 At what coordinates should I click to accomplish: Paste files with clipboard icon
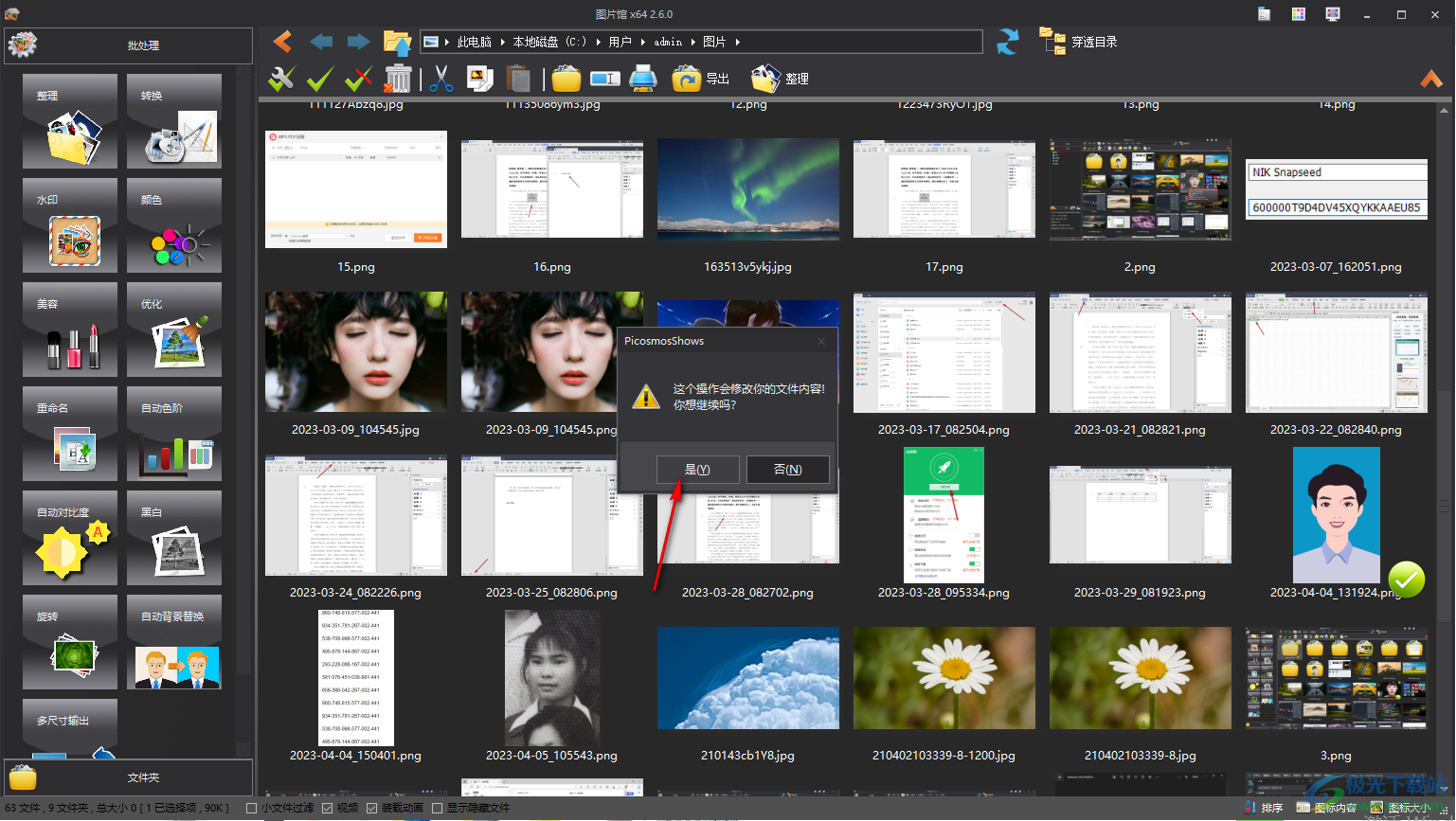[x=518, y=79]
